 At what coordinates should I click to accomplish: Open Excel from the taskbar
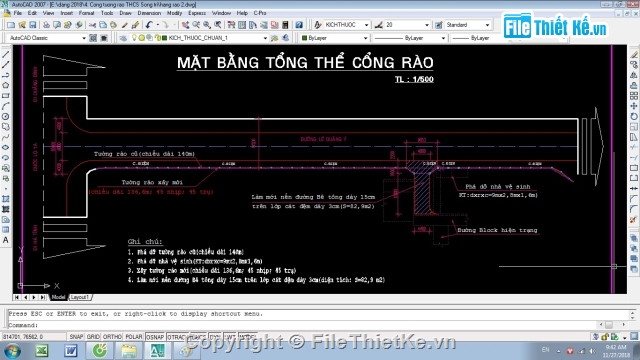[42, 351]
